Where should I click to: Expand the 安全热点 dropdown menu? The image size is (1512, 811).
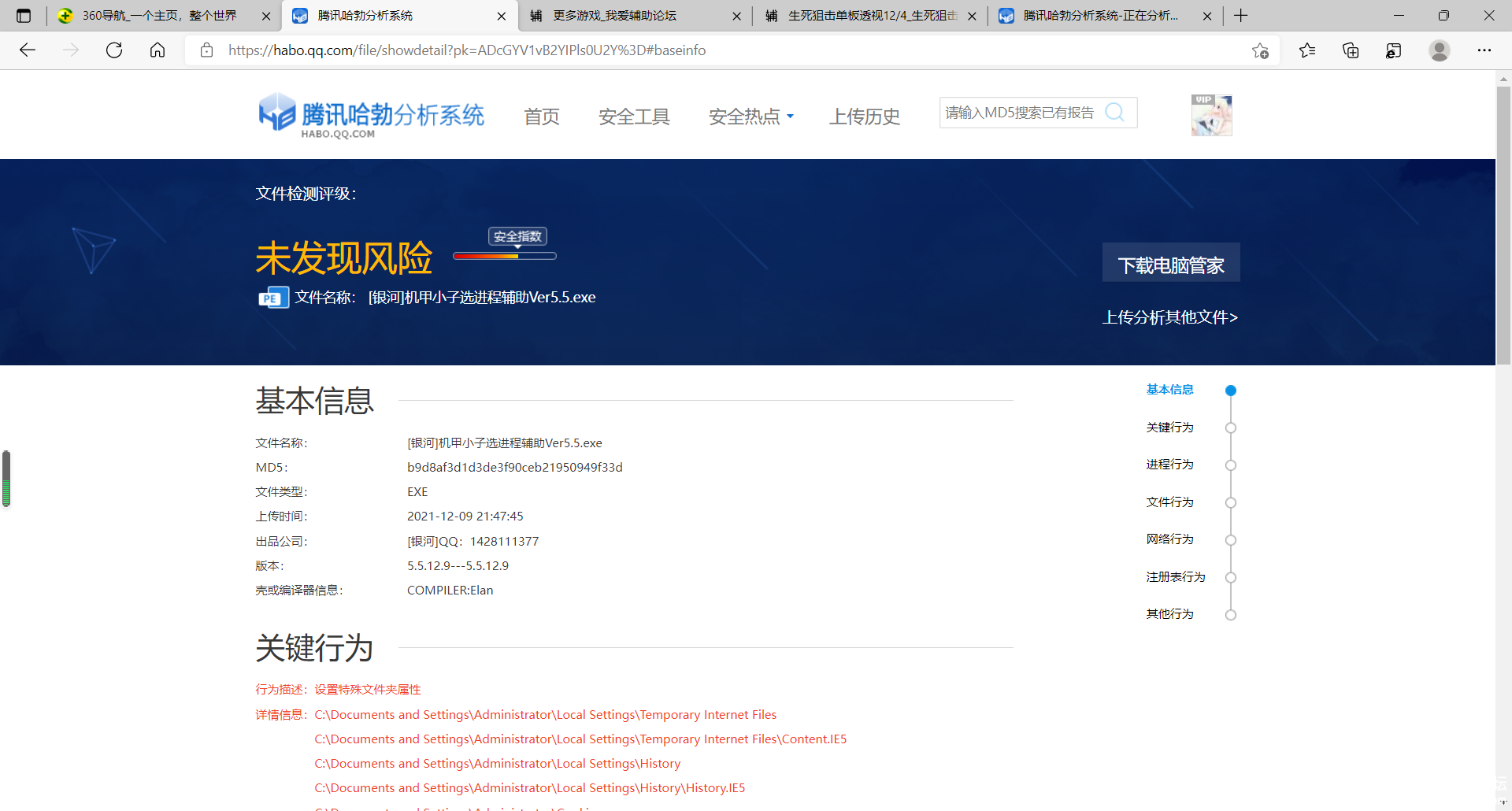[750, 117]
